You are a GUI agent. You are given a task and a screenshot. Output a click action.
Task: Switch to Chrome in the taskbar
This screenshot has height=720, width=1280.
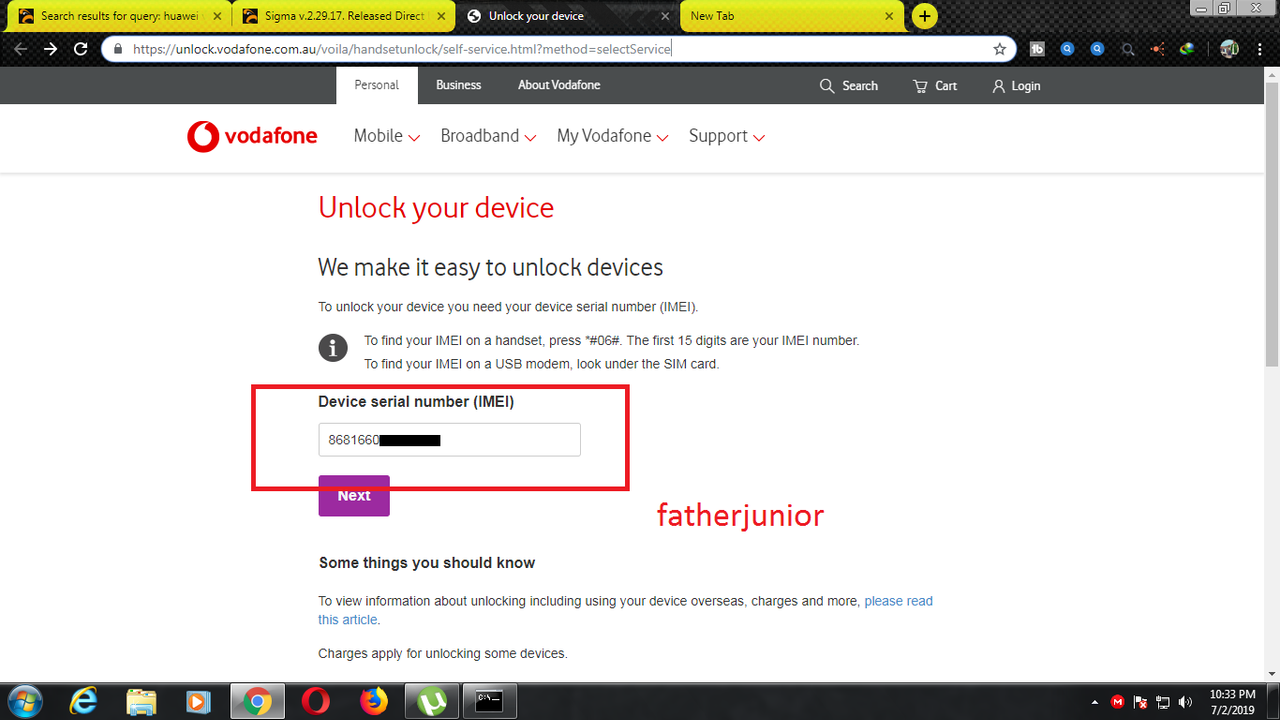[x=257, y=702]
